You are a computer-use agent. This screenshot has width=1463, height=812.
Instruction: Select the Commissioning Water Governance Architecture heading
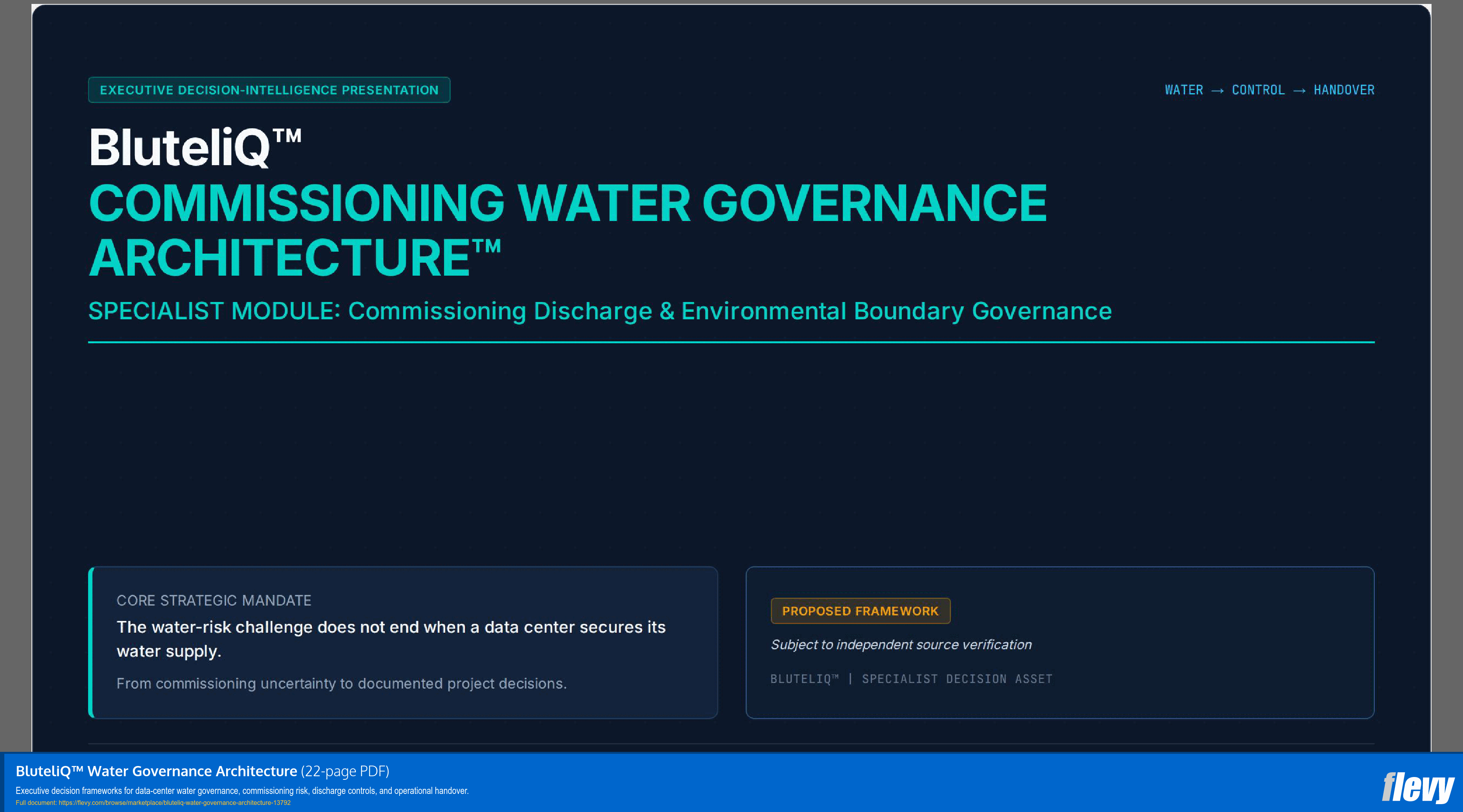click(x=568, y=230)
